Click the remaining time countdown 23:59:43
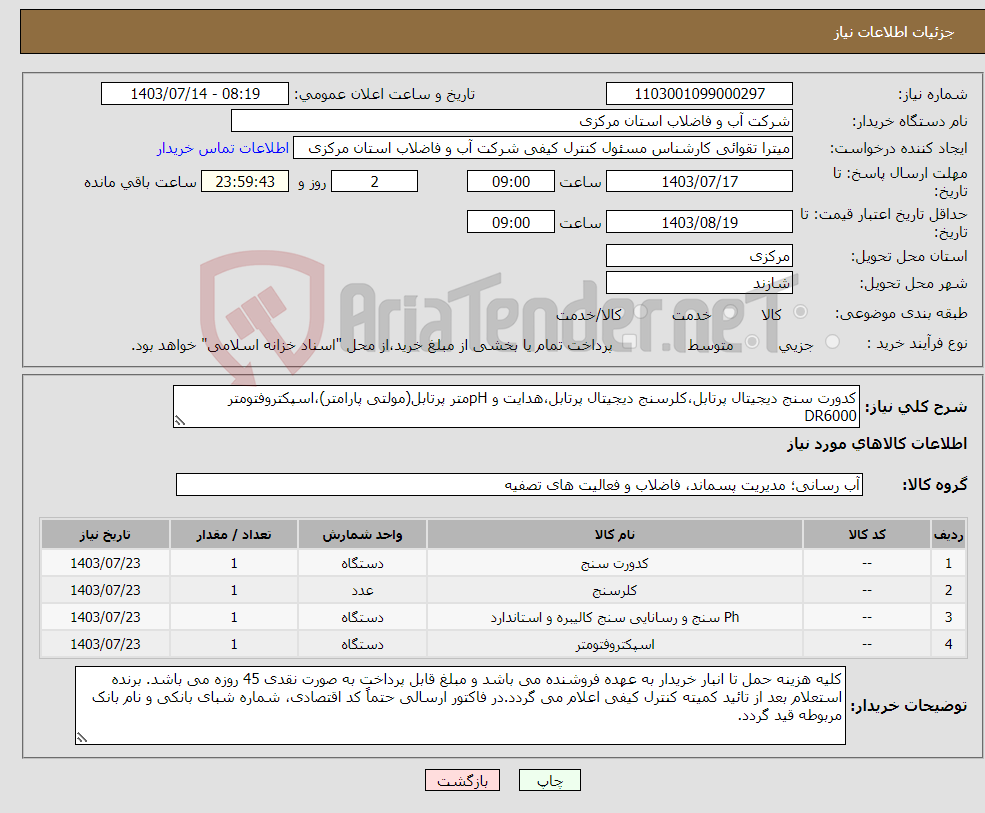Screen dimensions: 985x813 click(245, 182)
